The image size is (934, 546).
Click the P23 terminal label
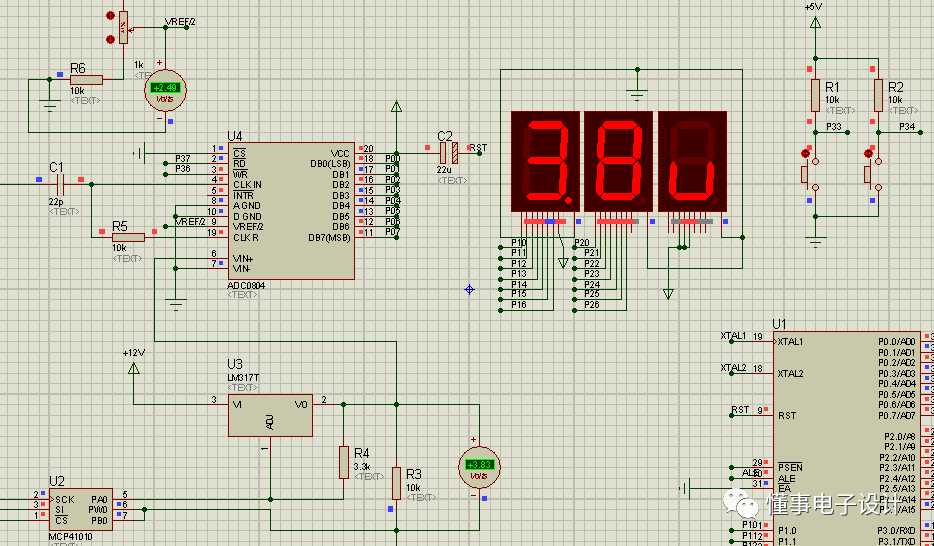click(x=591, y=273)
